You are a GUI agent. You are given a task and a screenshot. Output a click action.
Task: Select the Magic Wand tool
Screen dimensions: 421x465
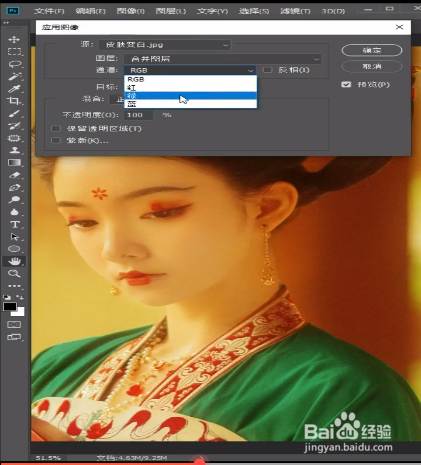tap(14, 76)
